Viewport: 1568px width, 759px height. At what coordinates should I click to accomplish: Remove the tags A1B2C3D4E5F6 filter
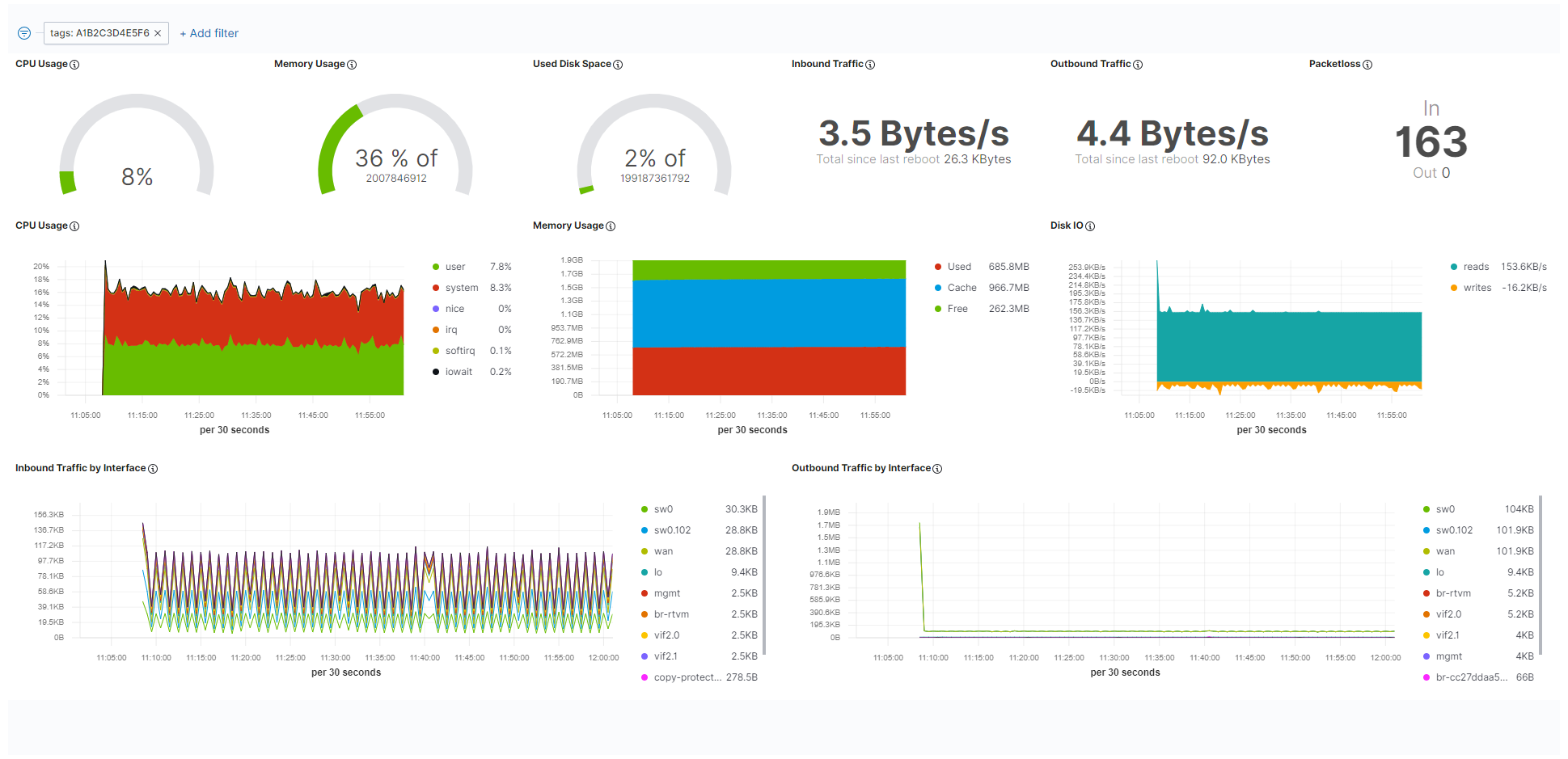pyautogui.click(x=158, y=33)
